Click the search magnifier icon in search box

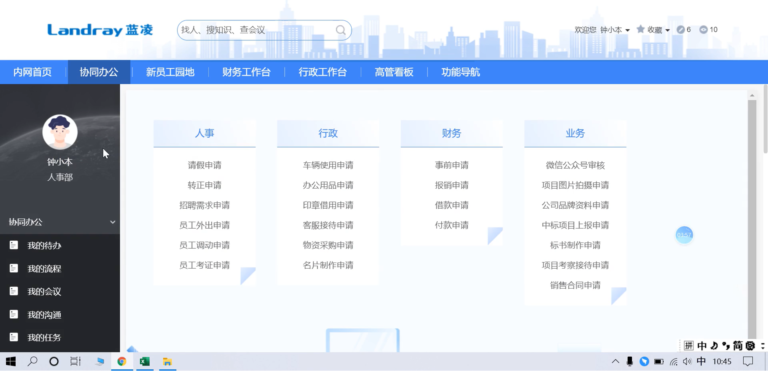[340, 30]
